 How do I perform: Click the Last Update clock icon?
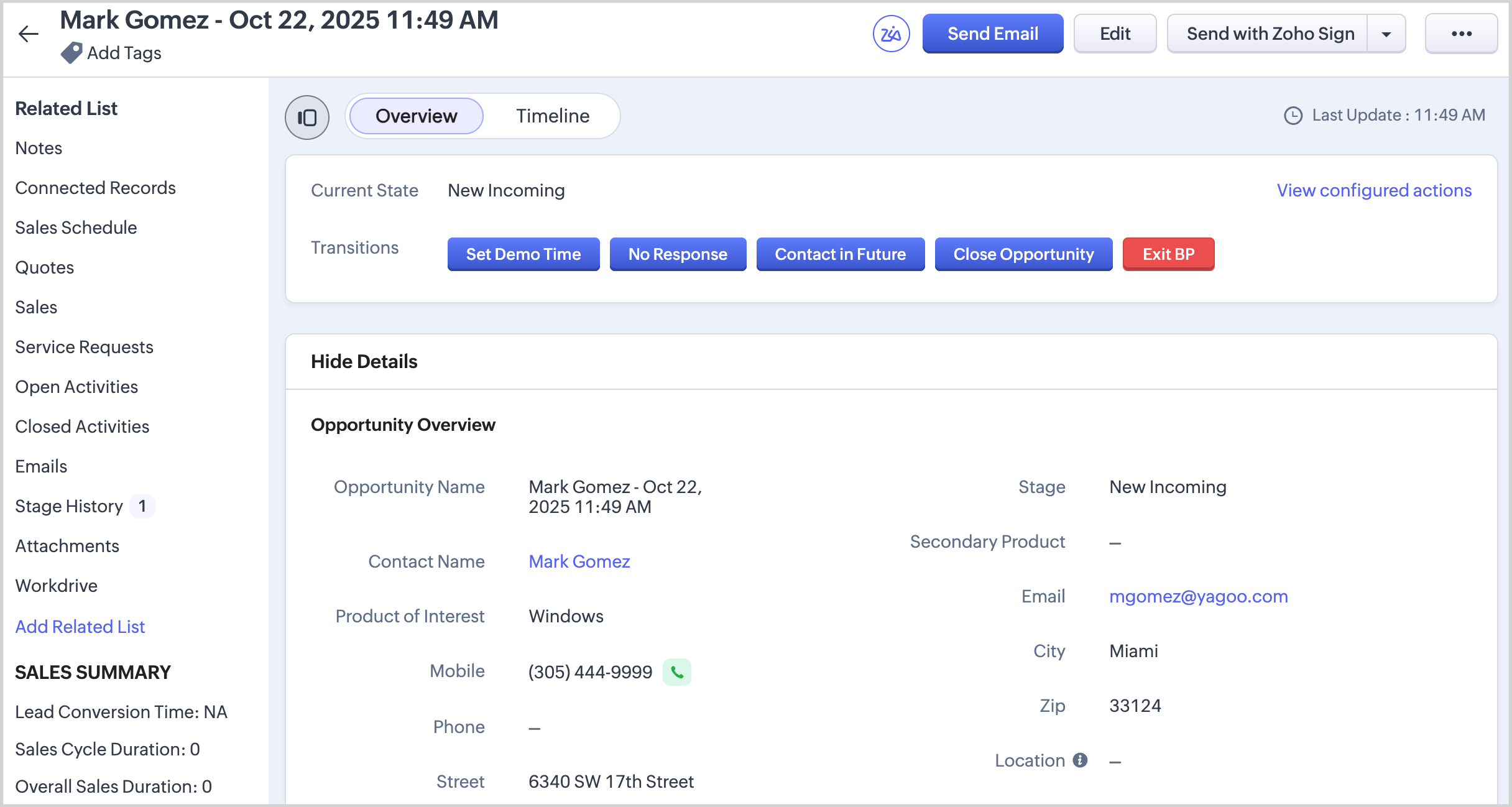pyautogui.click(x=1293, y=116)
